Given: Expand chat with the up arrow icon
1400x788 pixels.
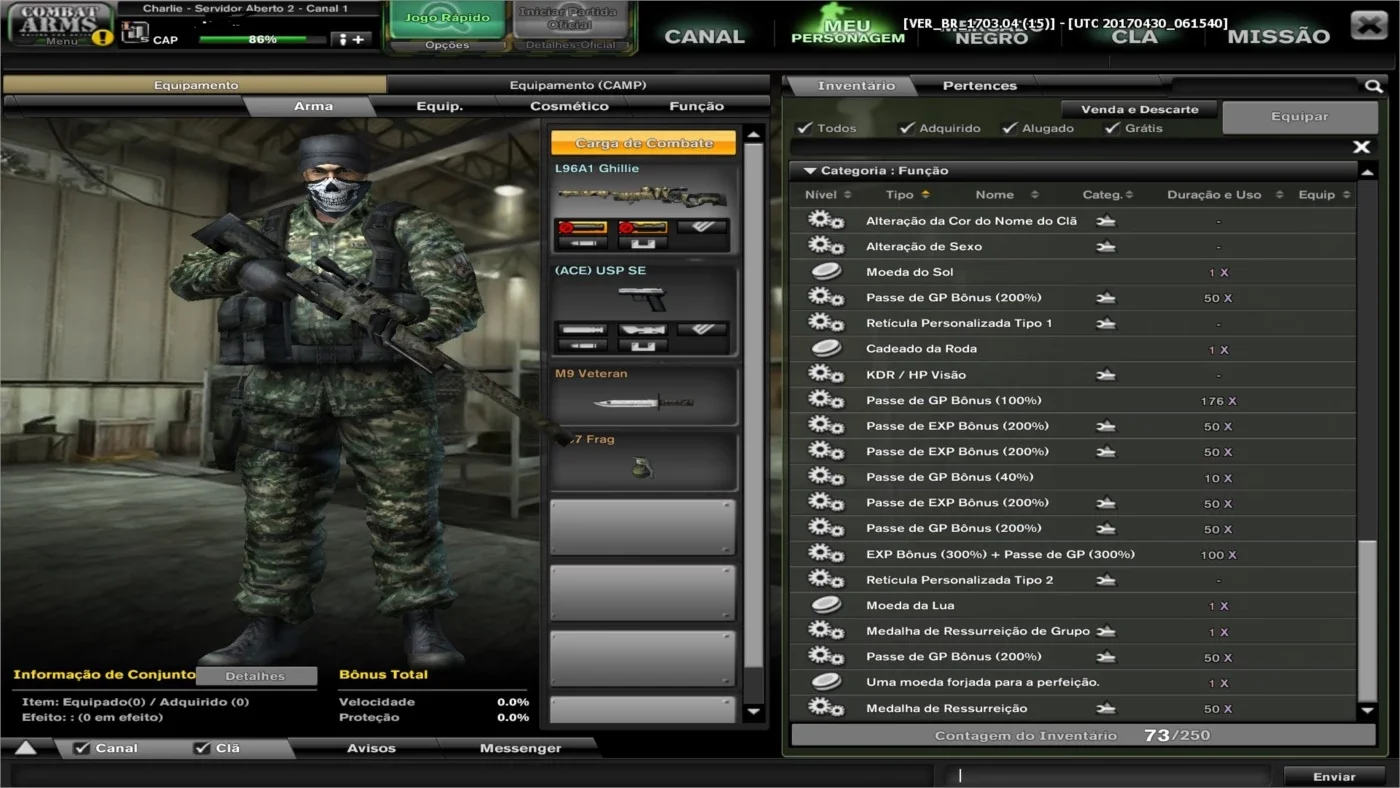Looking at the screenshot, I should pyautogui.click(x=25, y=748).
